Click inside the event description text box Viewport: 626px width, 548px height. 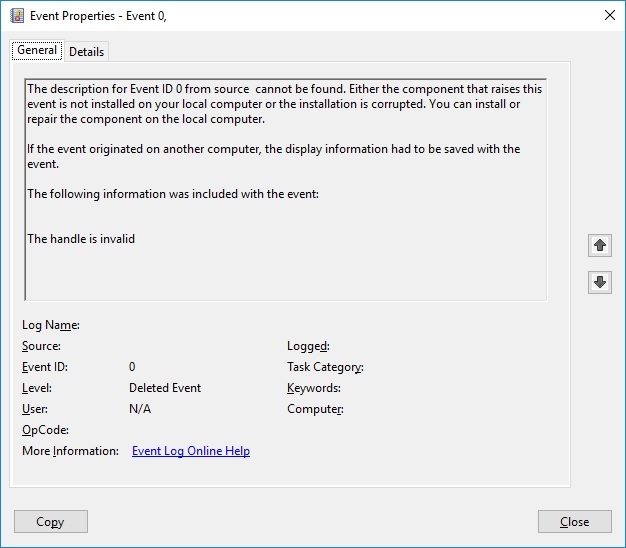click(x=285, y=190)
